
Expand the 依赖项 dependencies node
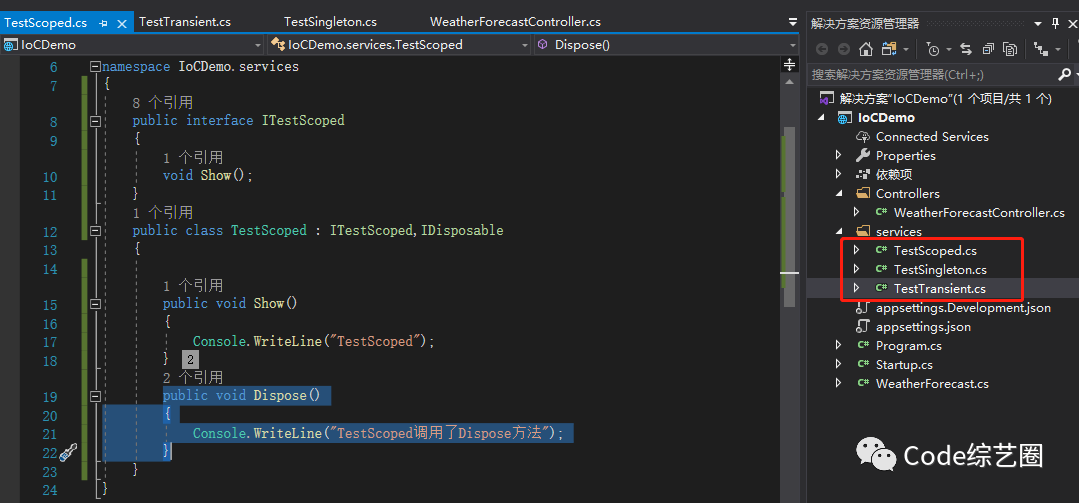coord(838,175)
